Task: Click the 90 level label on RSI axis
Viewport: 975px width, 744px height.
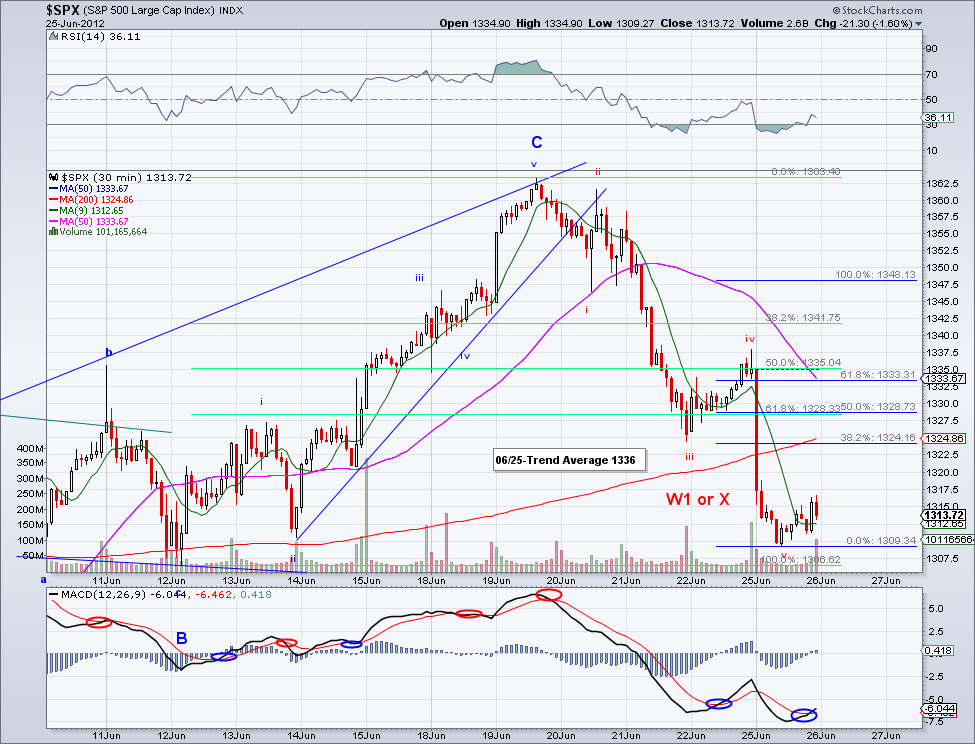Action: [931, 48]
